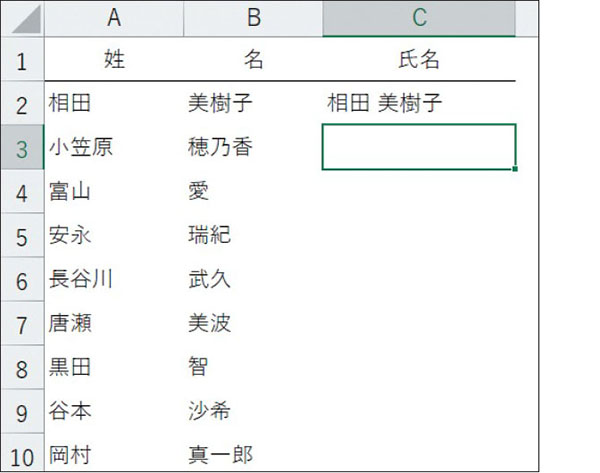
Task: Select column C header
Action: click(419, 18)
